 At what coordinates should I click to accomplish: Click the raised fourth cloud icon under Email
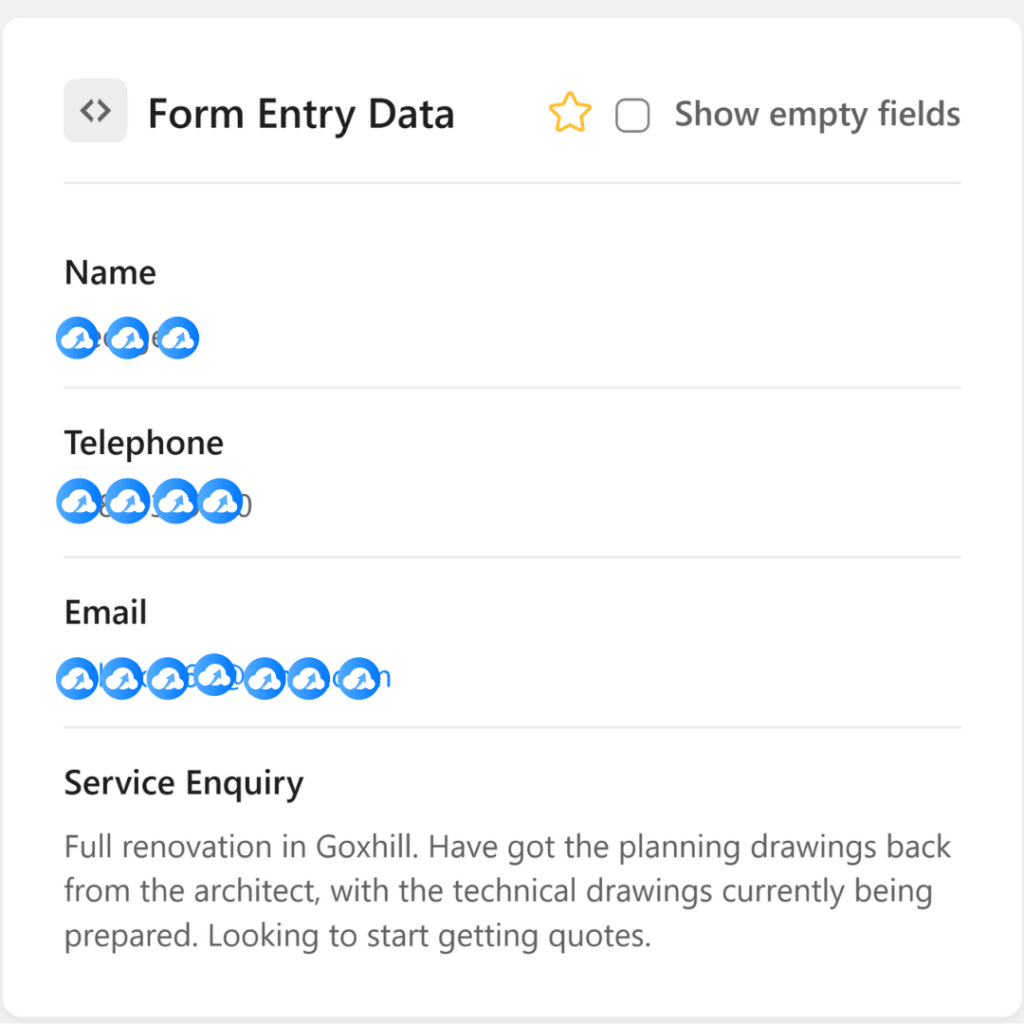click(x=214, y=675)
